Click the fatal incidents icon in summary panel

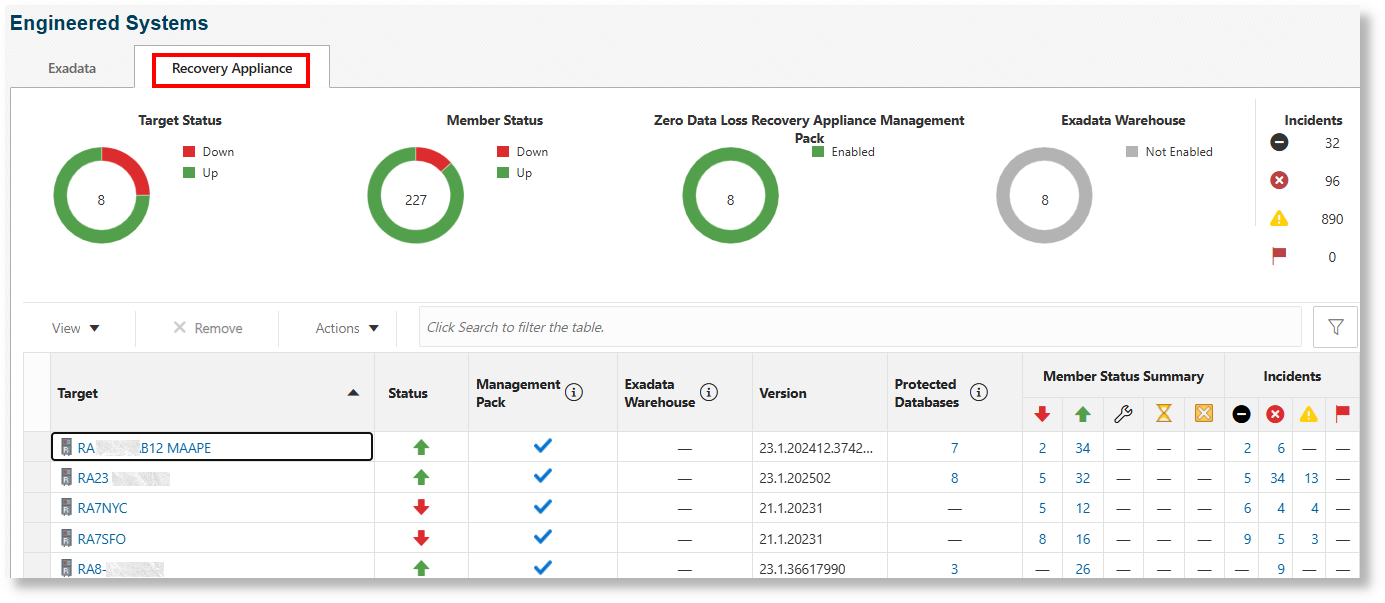(x=1279, y=143)
